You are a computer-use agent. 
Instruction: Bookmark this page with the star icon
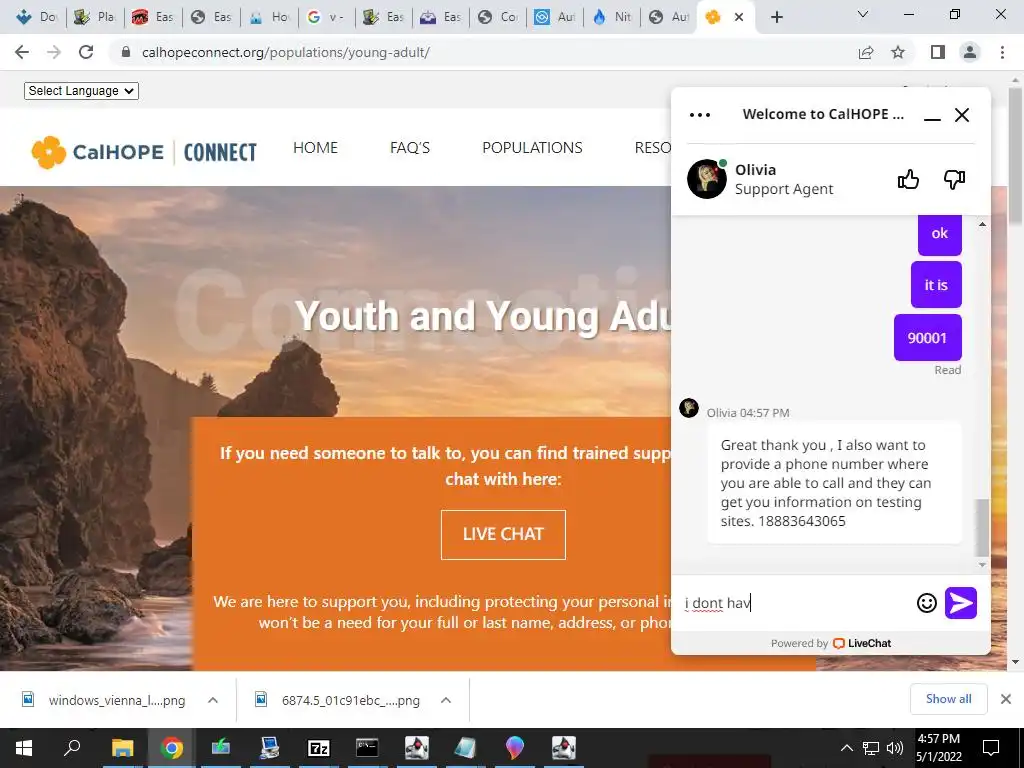(x=898, y=52)
